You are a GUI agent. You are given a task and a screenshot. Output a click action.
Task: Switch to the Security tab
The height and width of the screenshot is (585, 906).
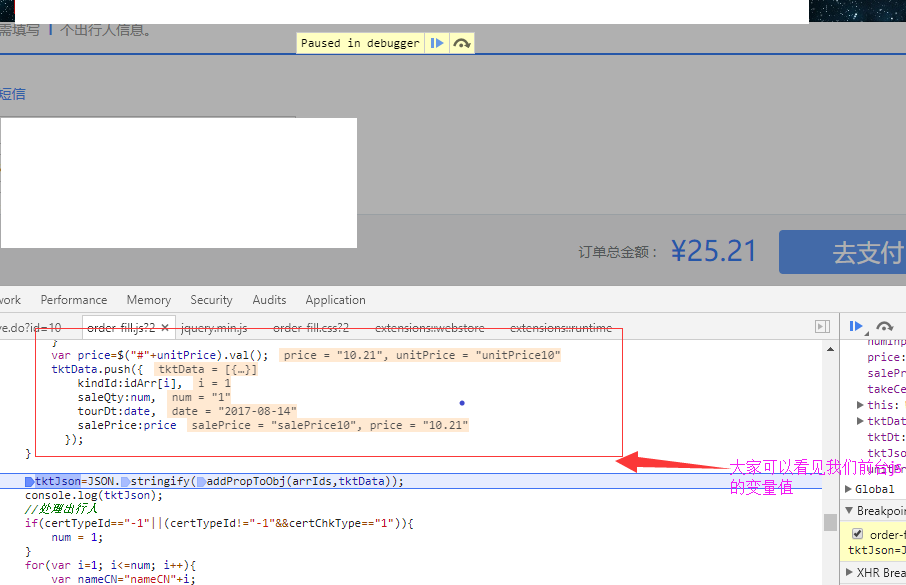pyautogui.click(x=211, y=299)
